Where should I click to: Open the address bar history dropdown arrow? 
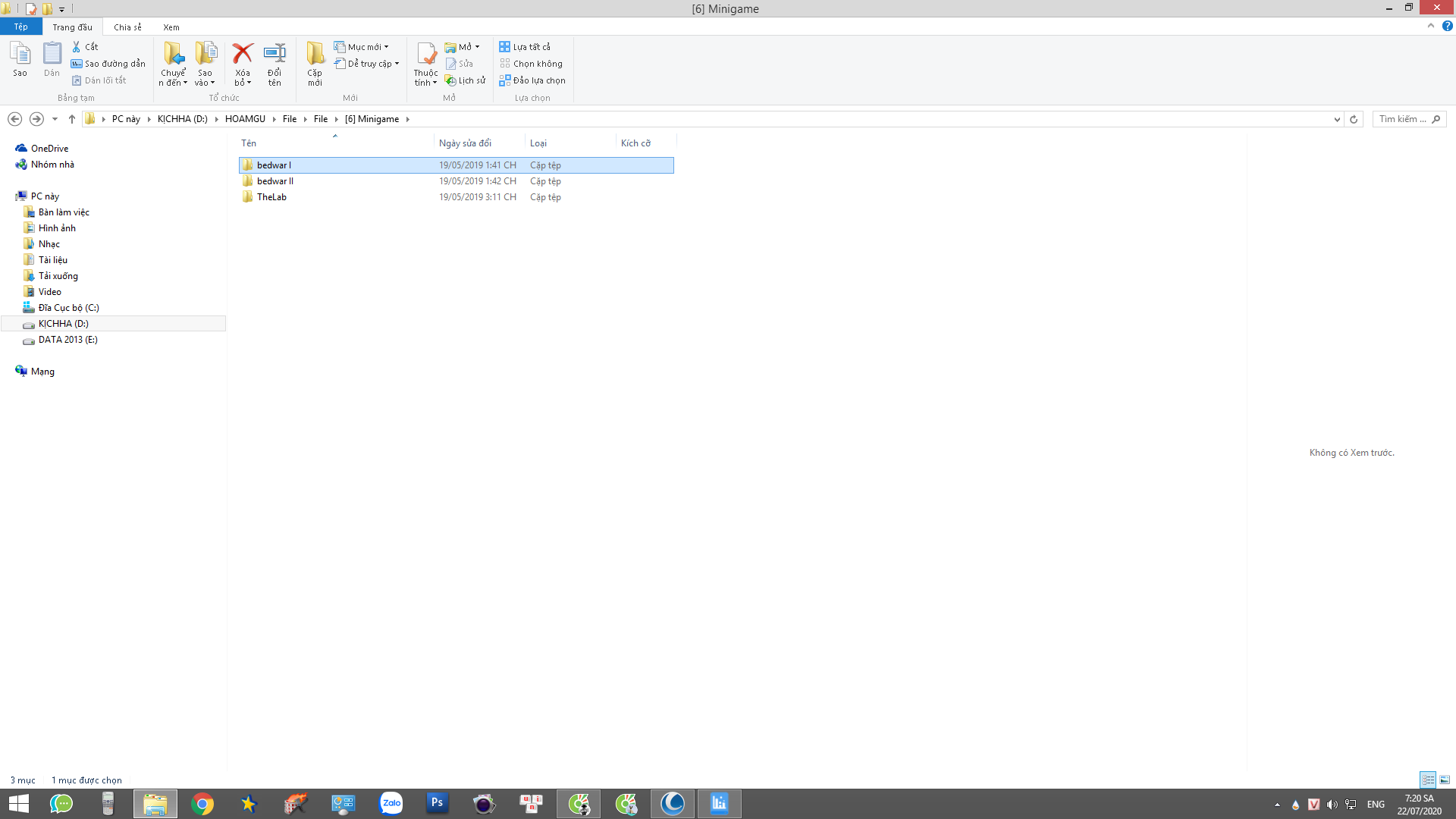[x=1337, y=119]
